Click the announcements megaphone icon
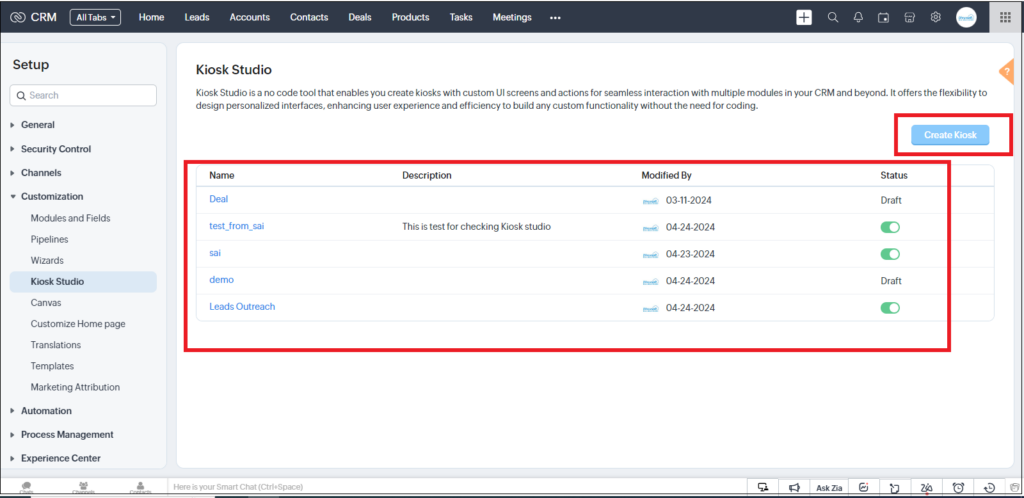This screenshot has width=1024, height=498. click(x=794, y=487)
